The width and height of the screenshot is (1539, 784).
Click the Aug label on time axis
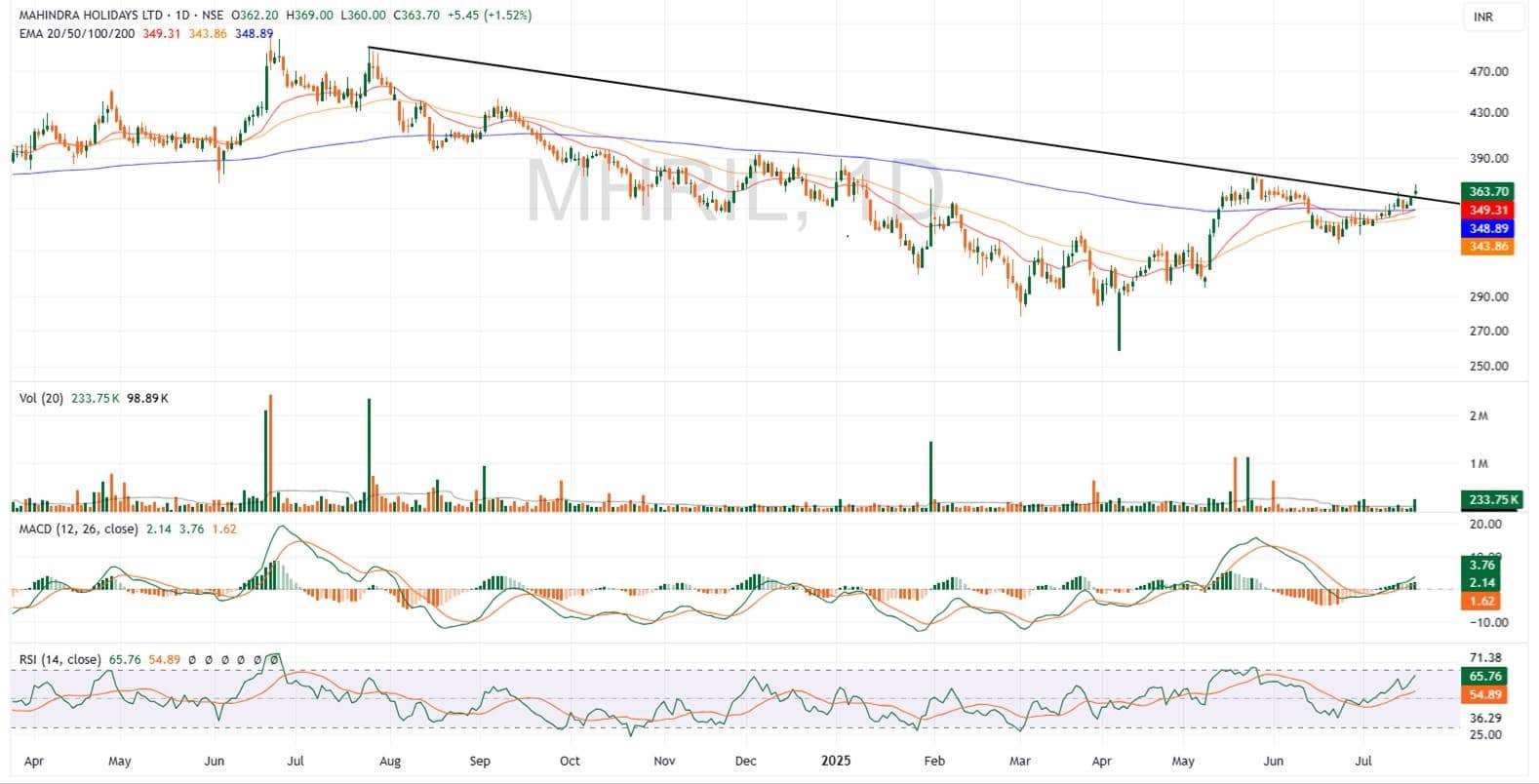tap(389, 761)
